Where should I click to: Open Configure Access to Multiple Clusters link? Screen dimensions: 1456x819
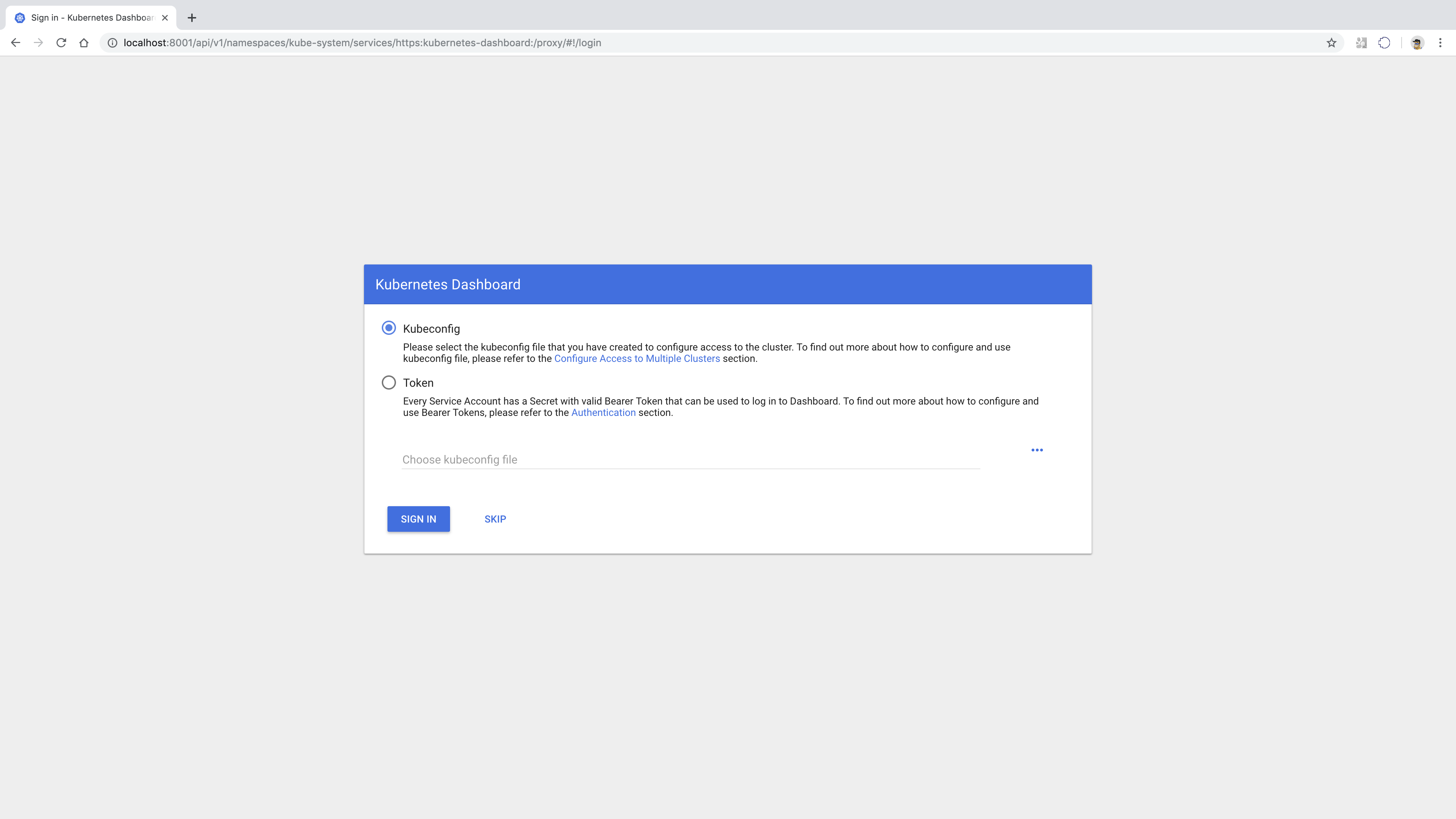(x=637, y=359)
